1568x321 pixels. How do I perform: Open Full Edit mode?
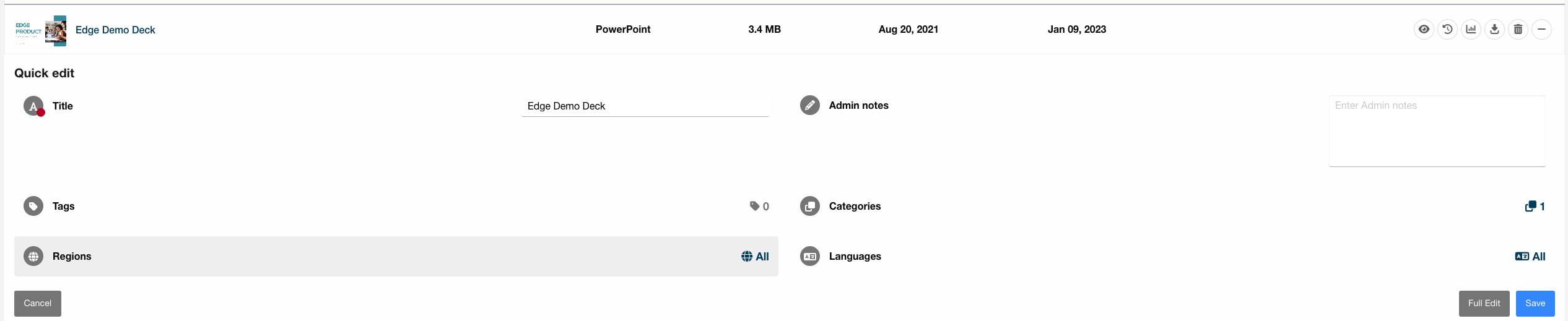pos(1484,303)
